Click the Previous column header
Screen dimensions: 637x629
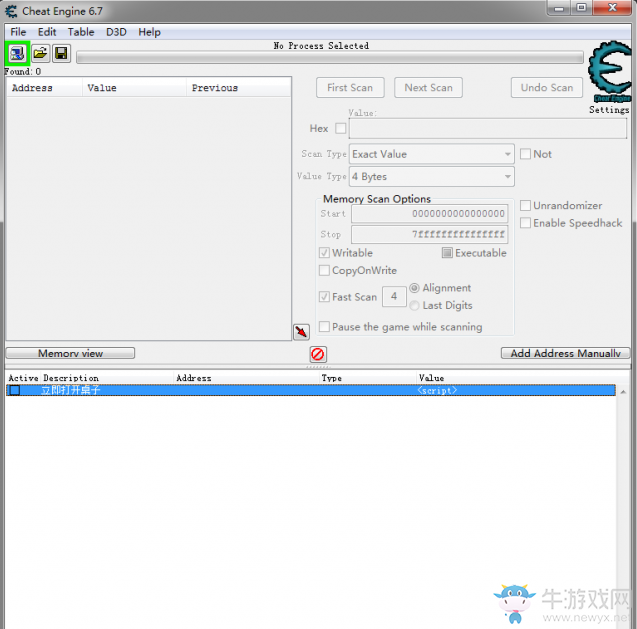(x=238, y=88)
